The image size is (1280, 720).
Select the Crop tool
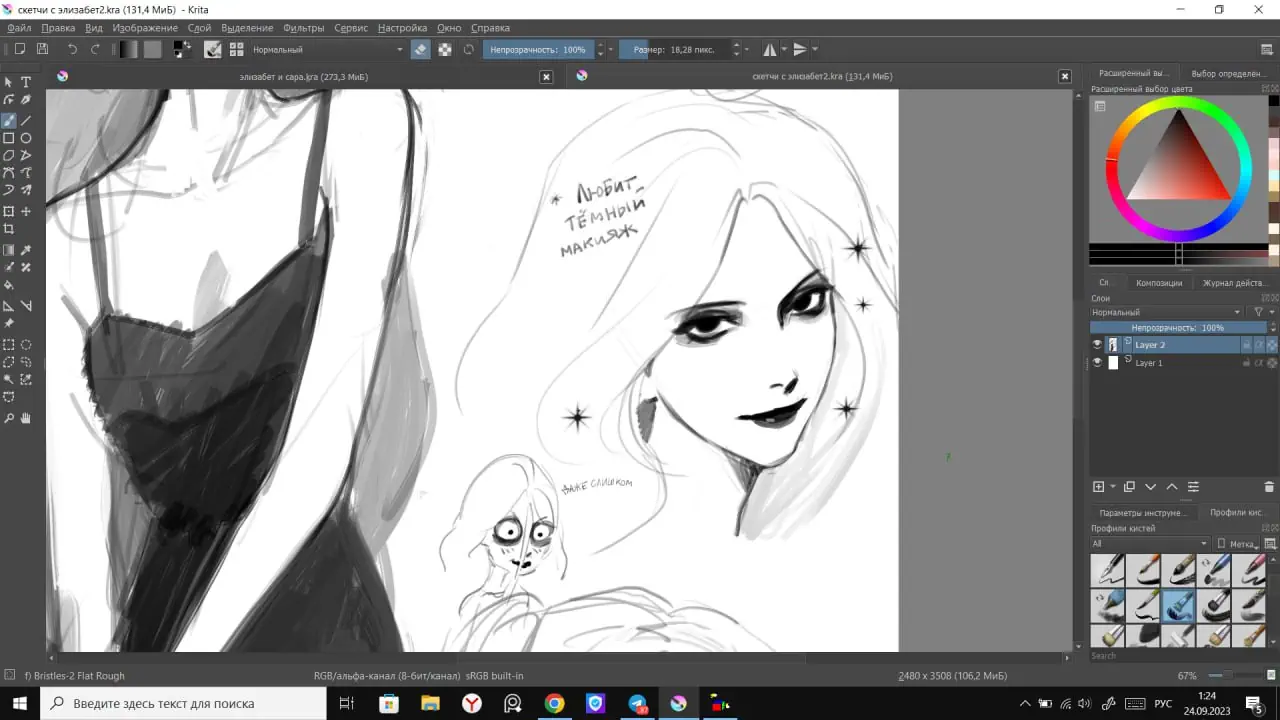(x=9, y=229)
